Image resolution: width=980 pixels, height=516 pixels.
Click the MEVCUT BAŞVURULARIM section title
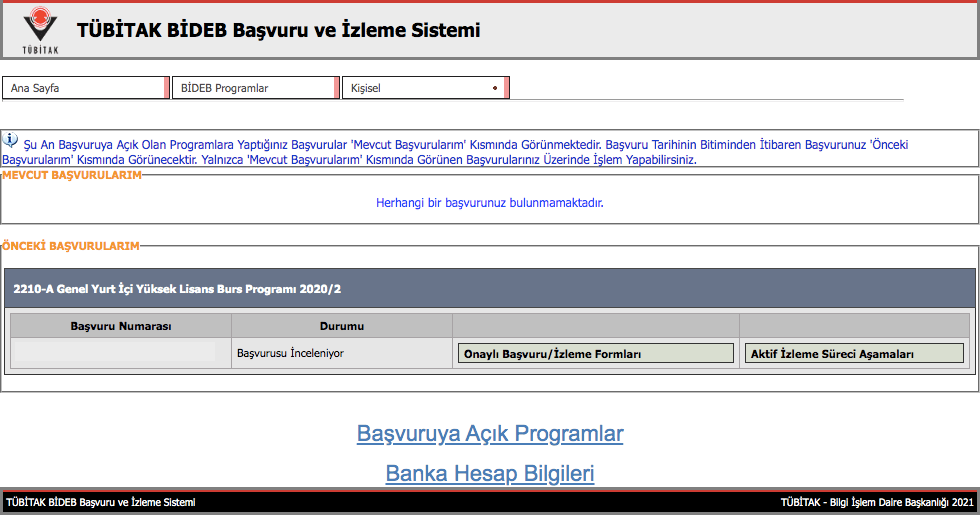(72, 175)
